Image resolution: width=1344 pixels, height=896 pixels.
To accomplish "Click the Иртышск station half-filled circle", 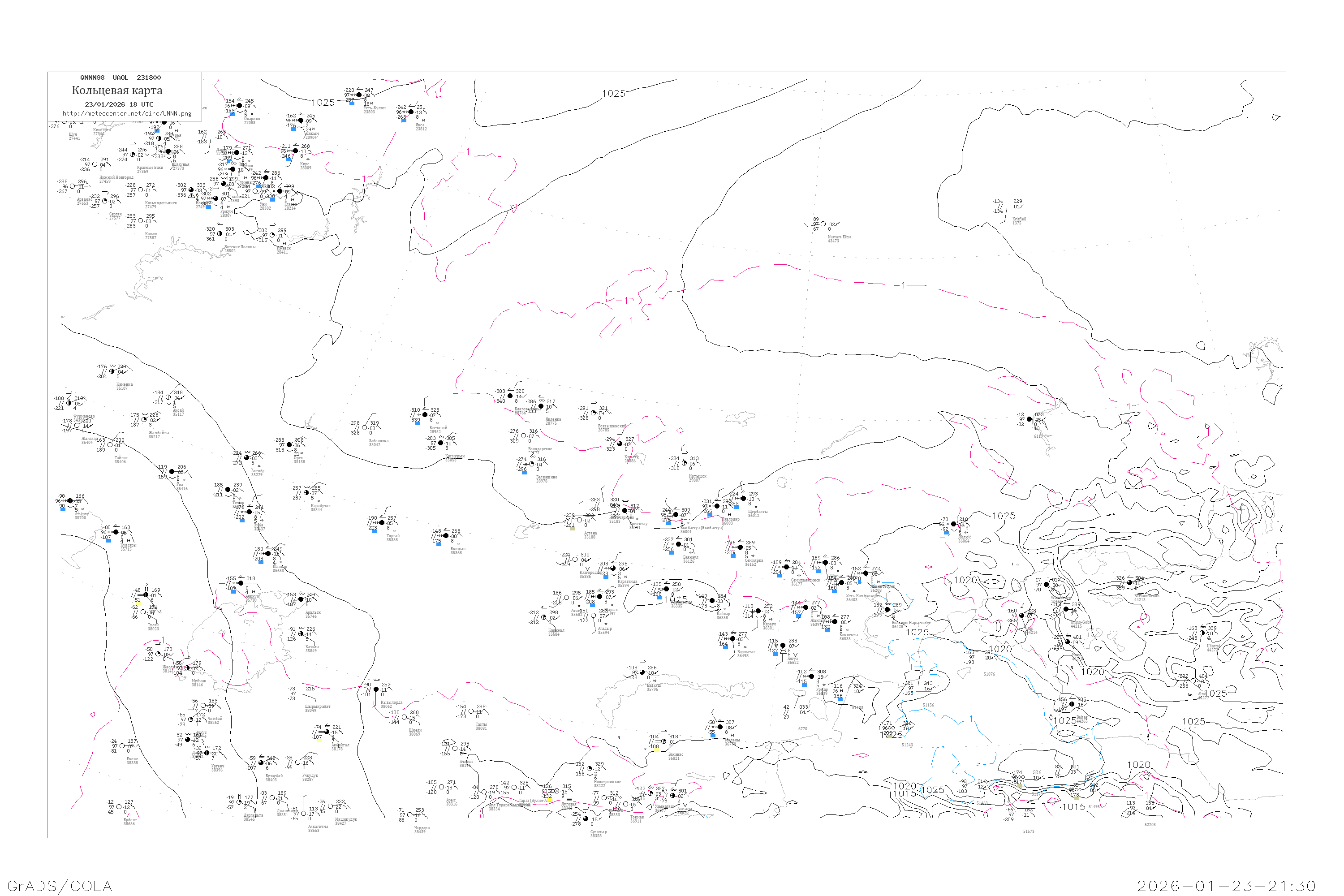I will coord(684,463).
